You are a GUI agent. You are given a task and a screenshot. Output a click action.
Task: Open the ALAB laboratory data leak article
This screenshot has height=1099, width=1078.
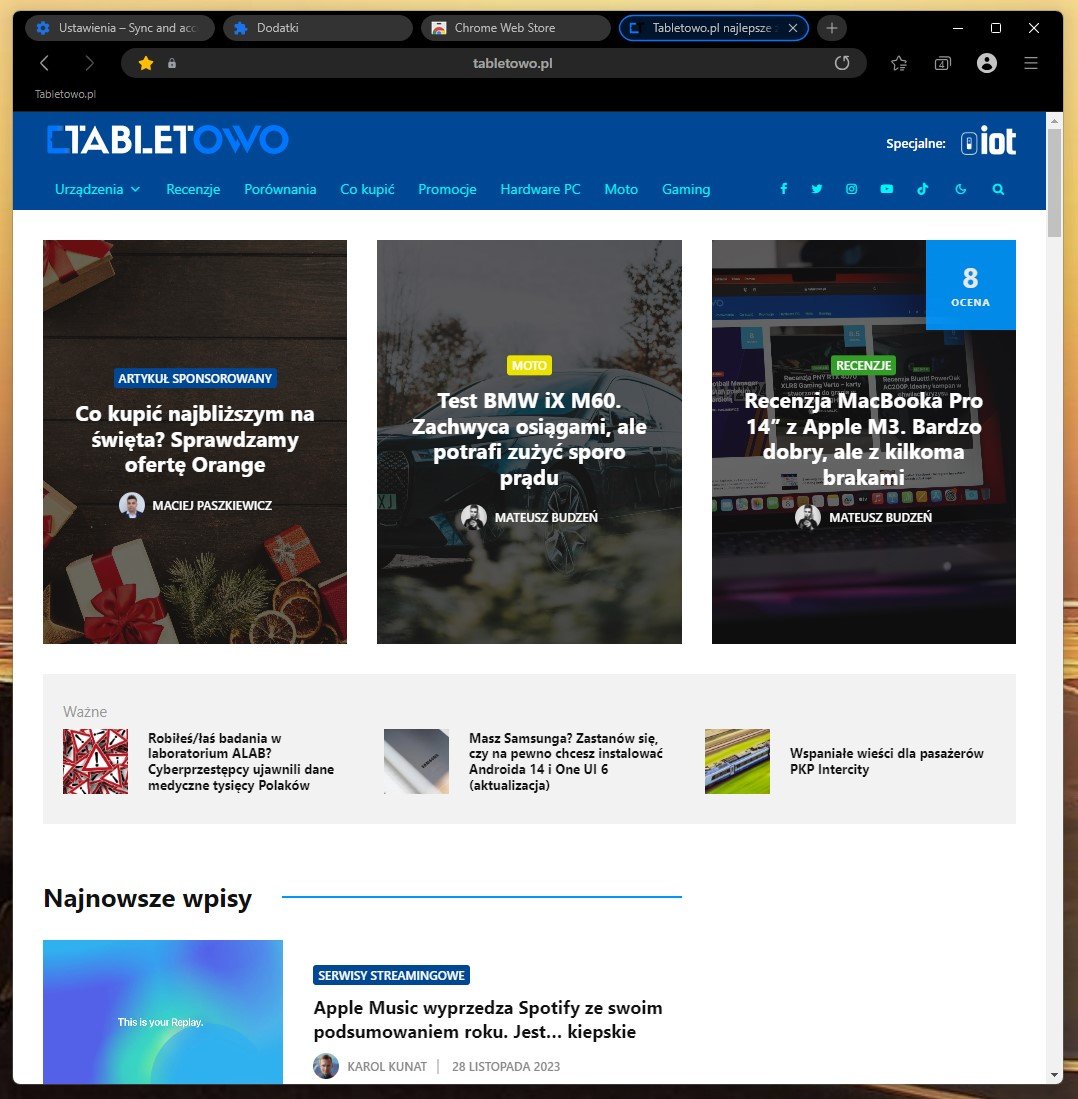click(240, 761)
